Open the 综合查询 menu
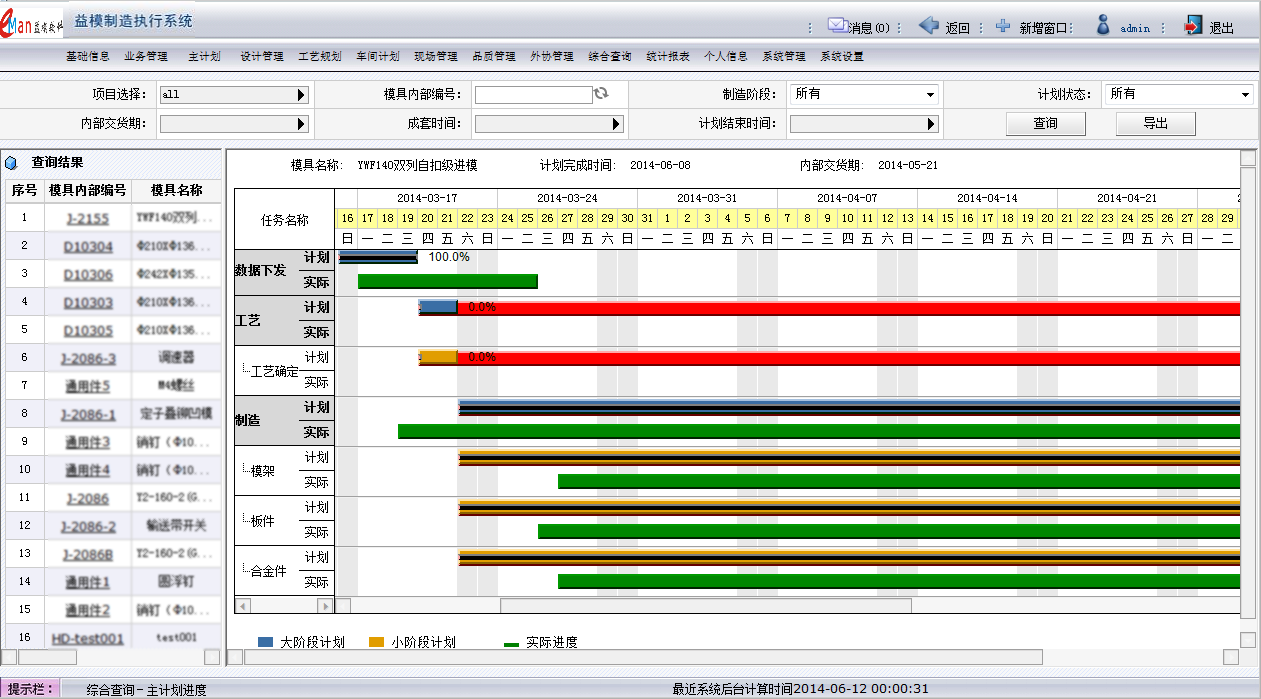The width and height of the screenshot is (1261, 699). coord(609,57)
